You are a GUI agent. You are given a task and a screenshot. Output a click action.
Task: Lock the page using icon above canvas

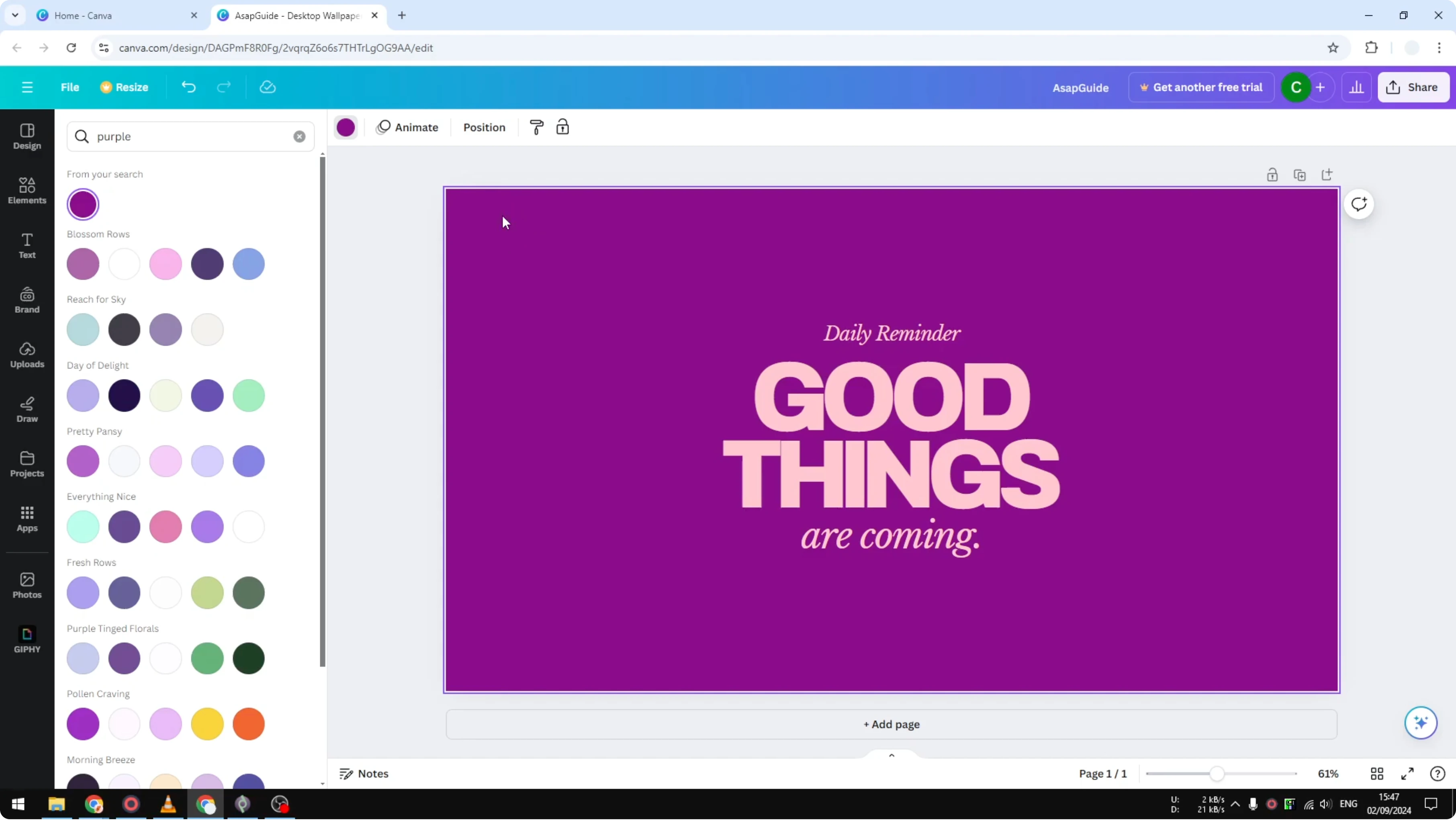tap(1272, 175)
